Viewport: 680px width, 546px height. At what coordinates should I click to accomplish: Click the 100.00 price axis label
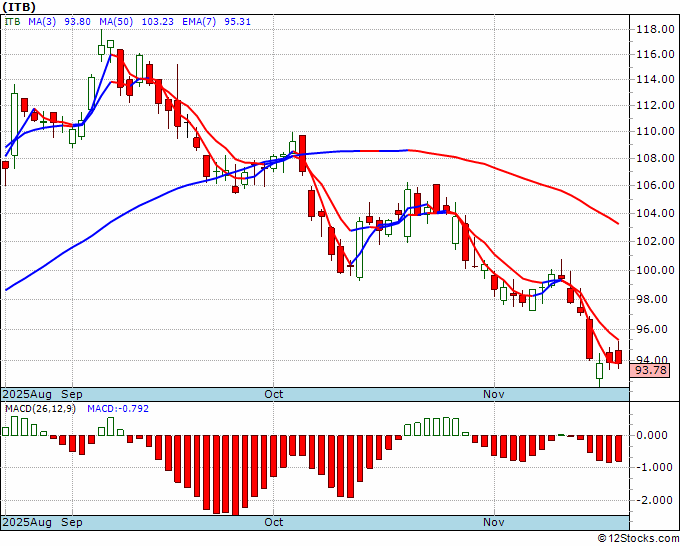click(x=655, y=270)
